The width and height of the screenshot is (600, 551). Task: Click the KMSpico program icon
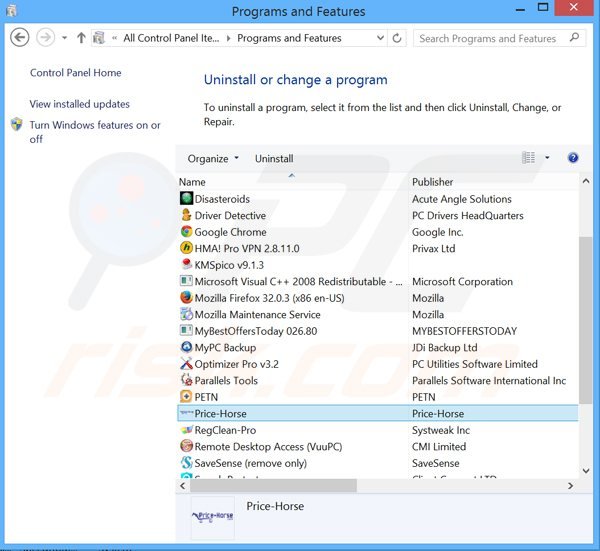pyautogui.click(x=186, y=264)
